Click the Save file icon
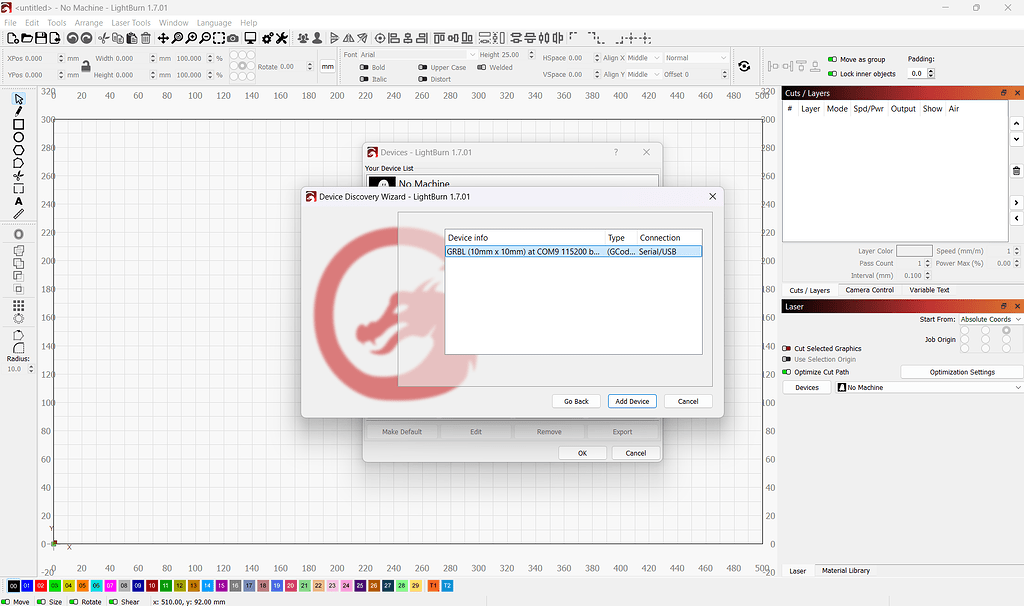1024x606 pixels. (41, 38)
